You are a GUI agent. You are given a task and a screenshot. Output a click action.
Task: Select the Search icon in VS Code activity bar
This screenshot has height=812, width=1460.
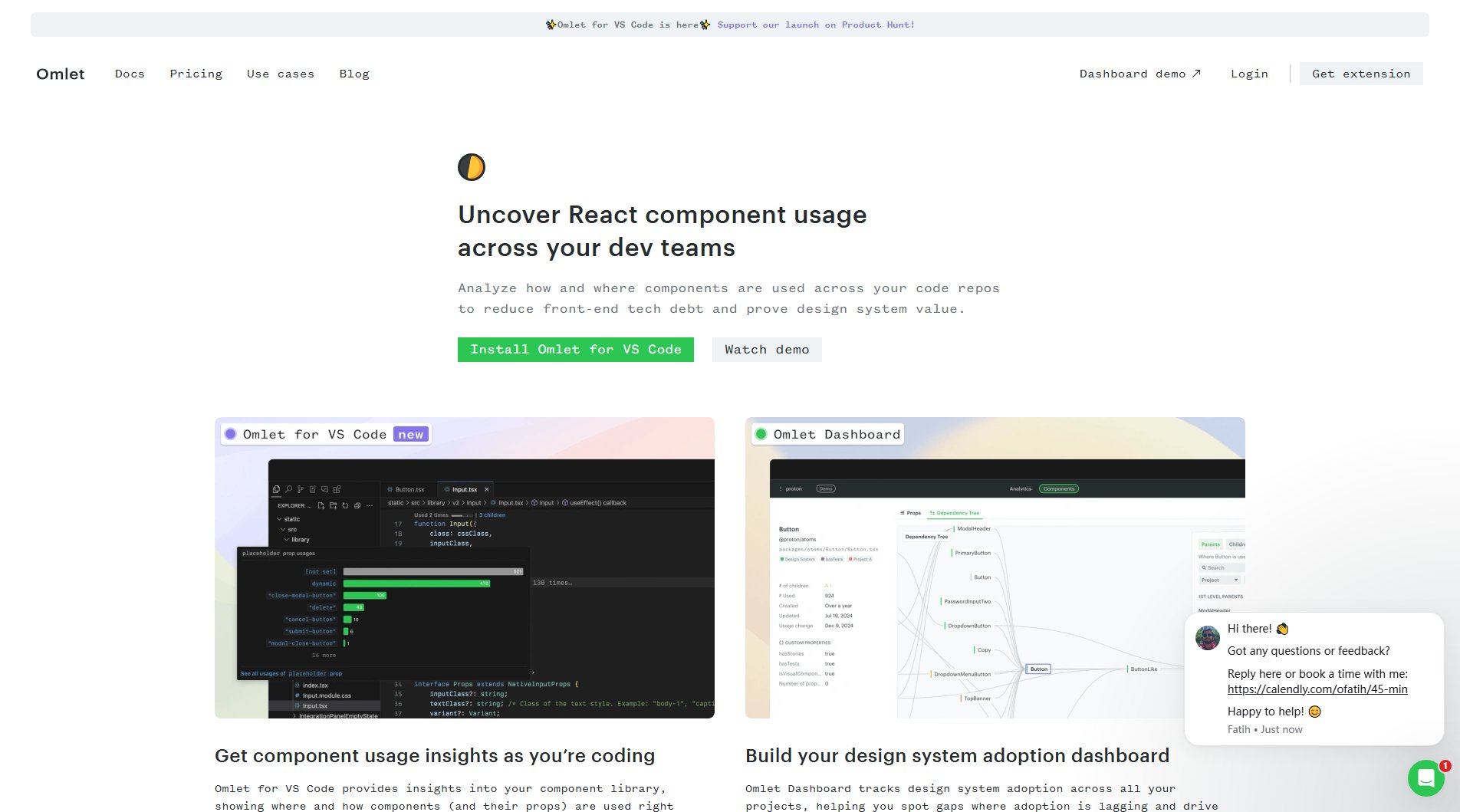(288, 489)
